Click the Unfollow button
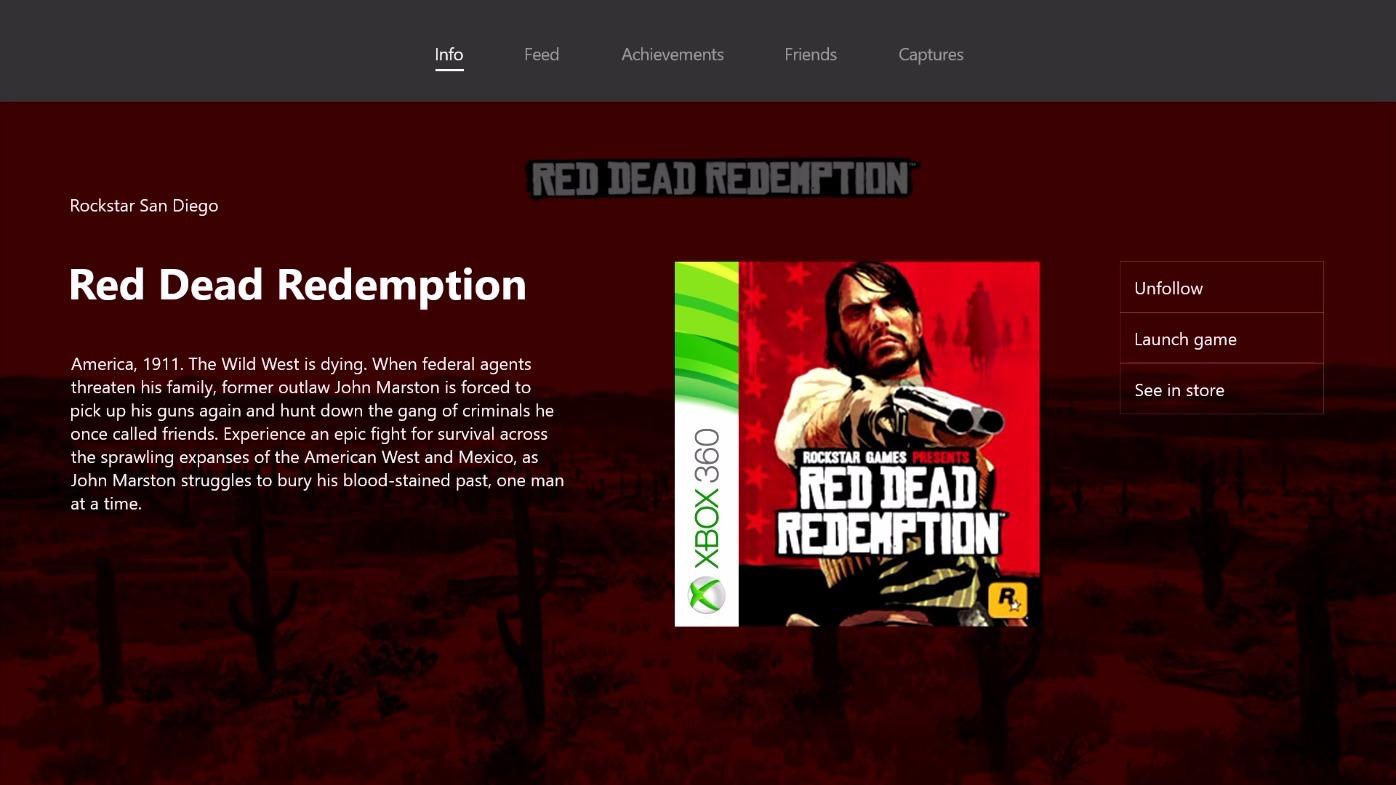 (x=1222, y=288)
